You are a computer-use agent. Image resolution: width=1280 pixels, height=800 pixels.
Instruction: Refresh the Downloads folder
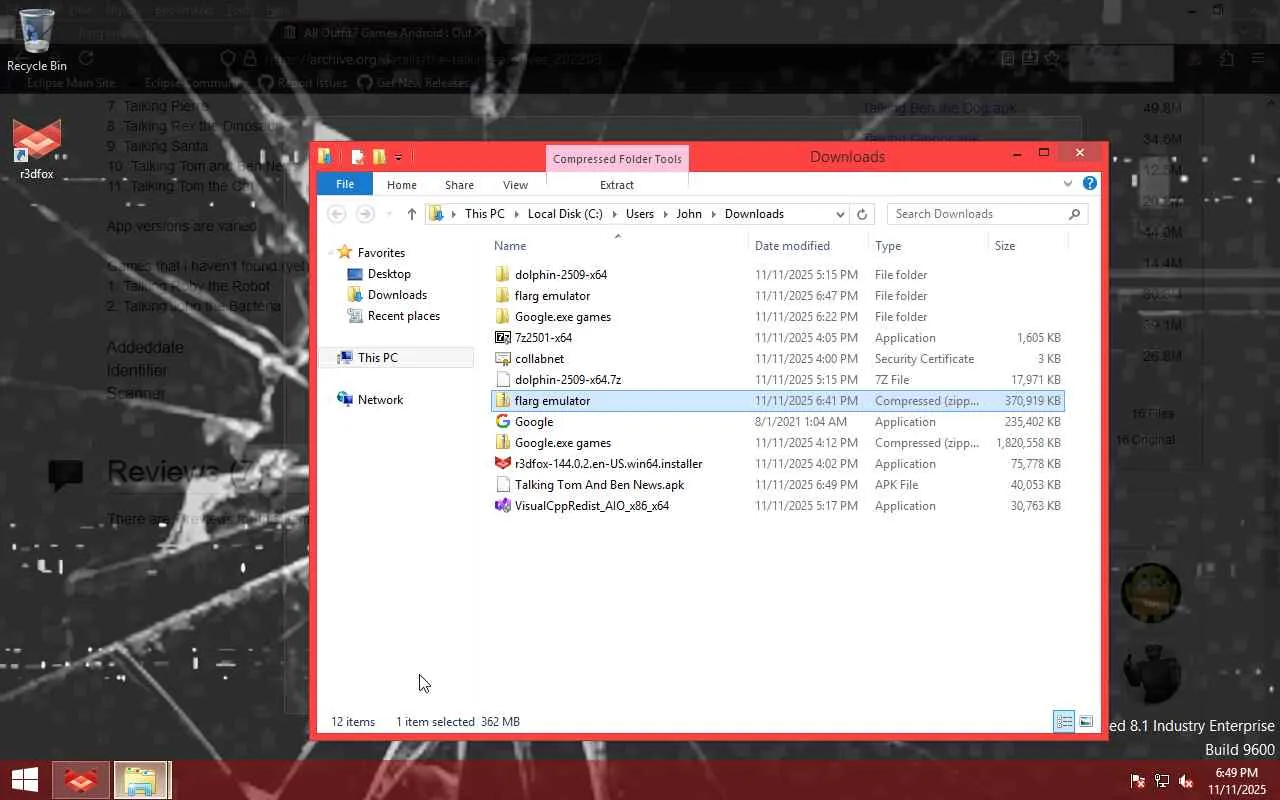862,214
